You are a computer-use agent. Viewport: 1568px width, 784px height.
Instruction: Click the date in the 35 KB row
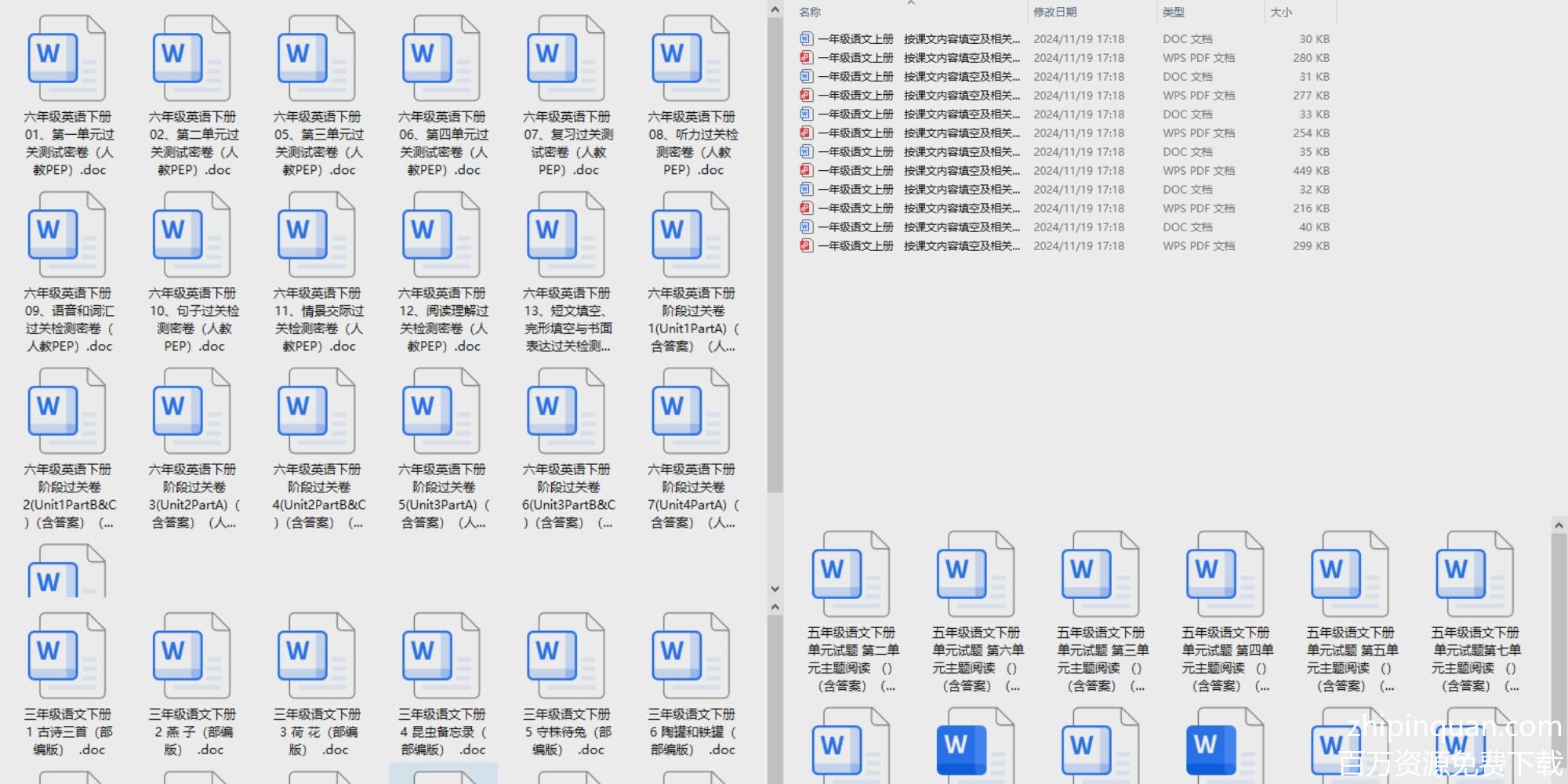click(x=1079, y=151)
